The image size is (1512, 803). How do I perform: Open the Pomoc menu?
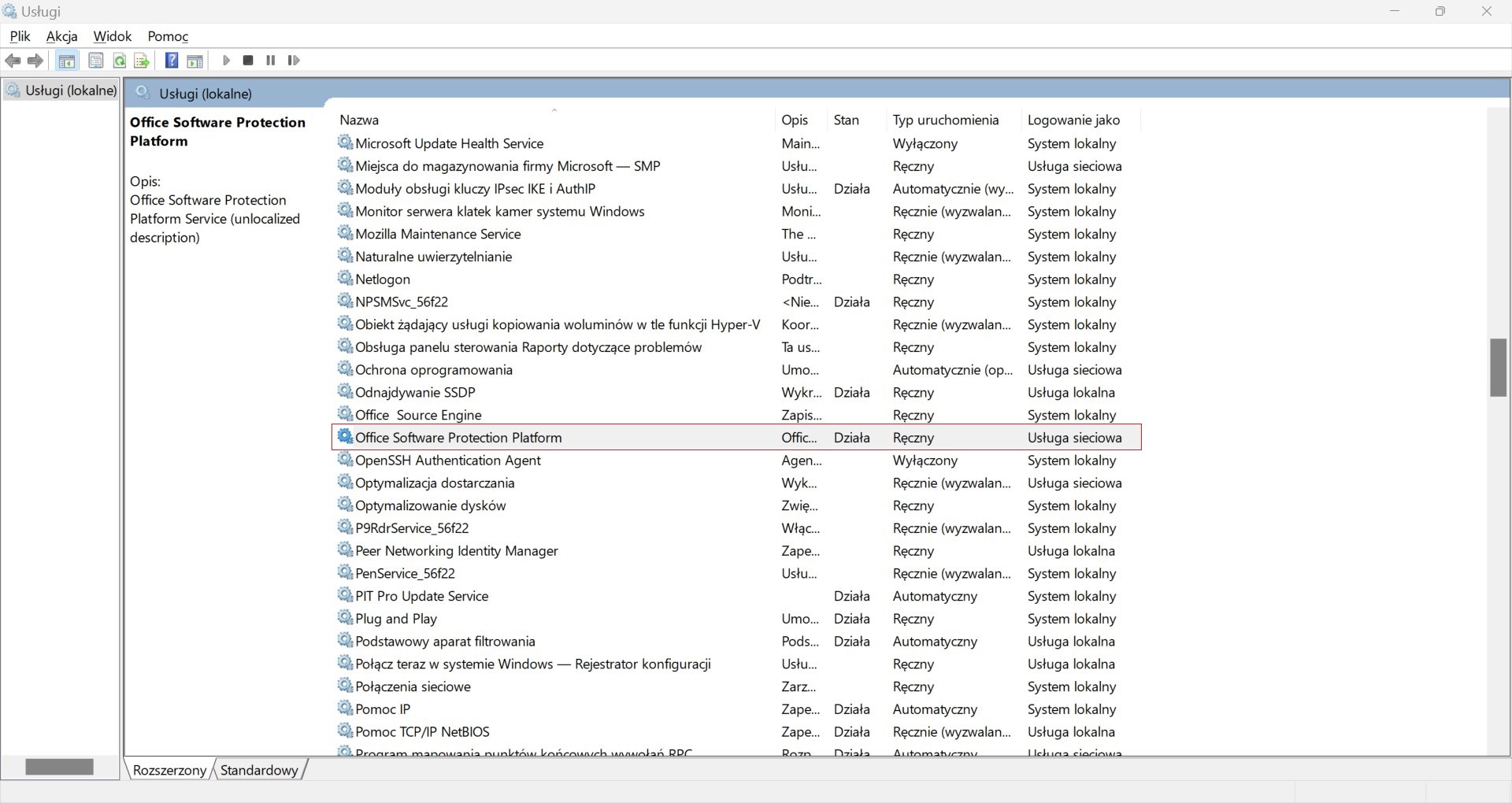[168, 36]
